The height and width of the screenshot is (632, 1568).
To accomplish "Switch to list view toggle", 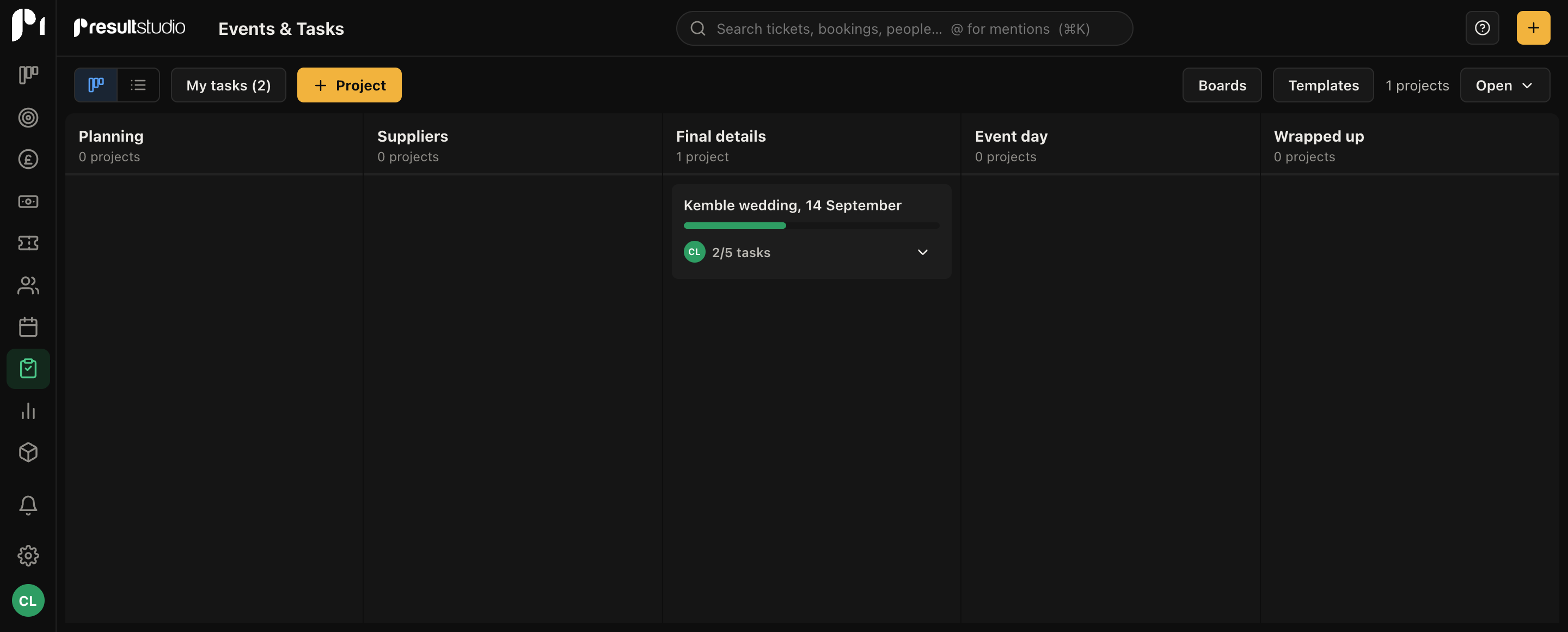I will coord(138,84).
